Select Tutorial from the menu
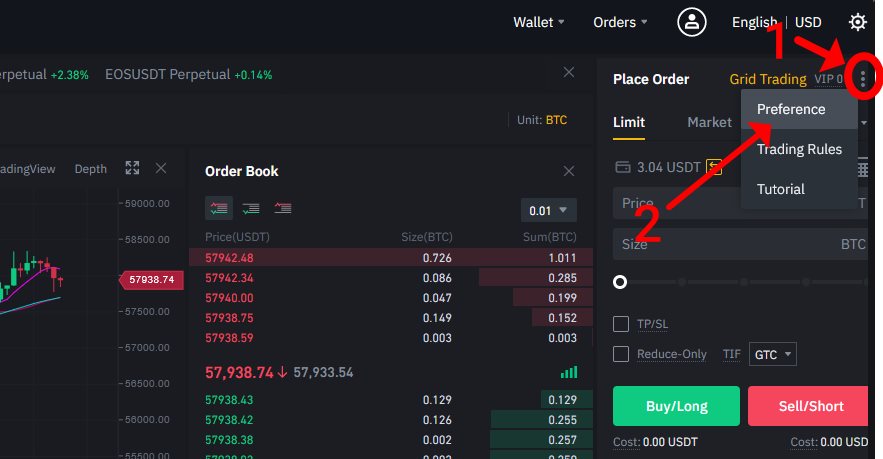 (x=799, y=189)
